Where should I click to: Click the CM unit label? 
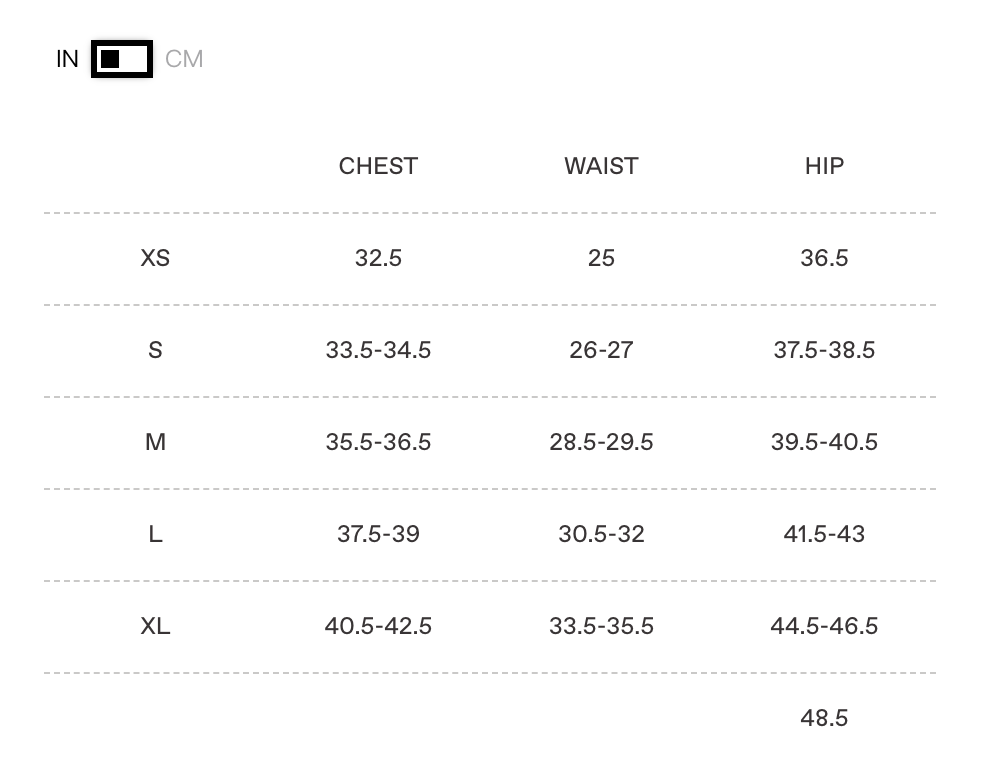click(x=184, y=59)
